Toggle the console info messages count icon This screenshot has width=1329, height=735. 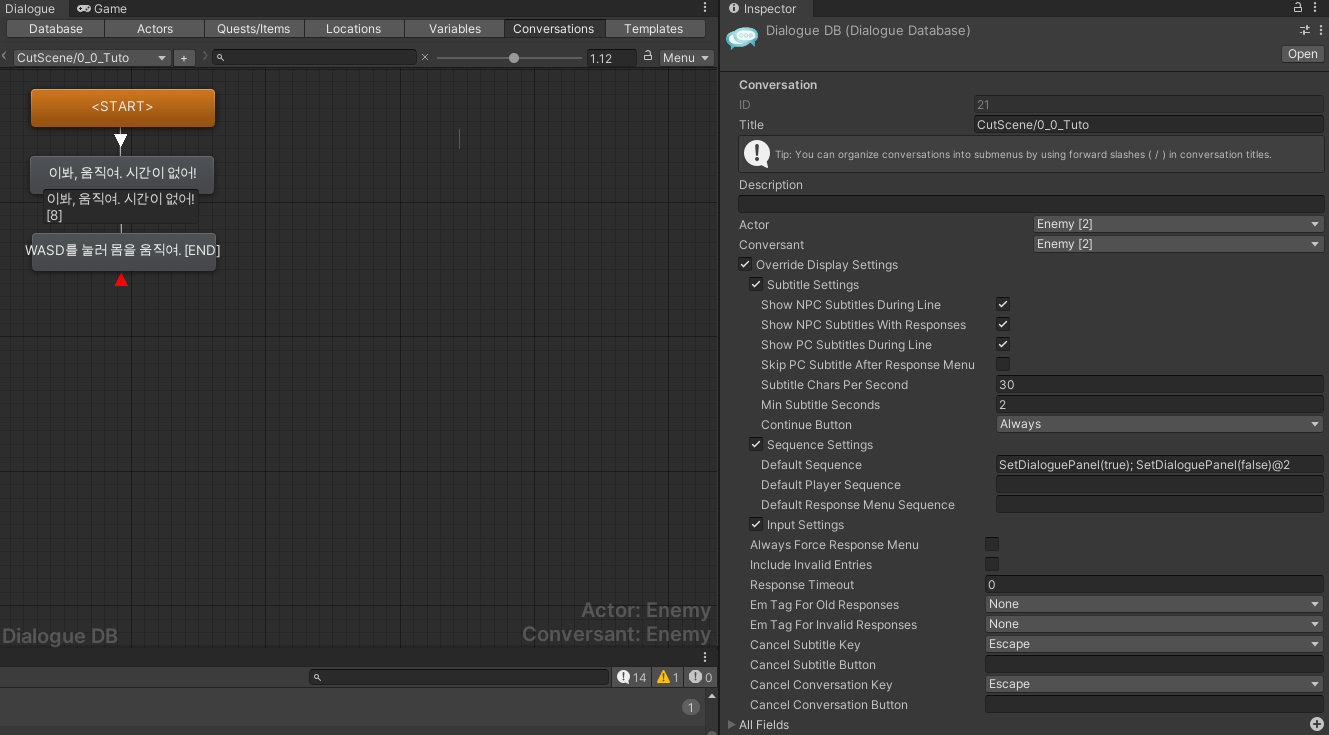(632, 677)
